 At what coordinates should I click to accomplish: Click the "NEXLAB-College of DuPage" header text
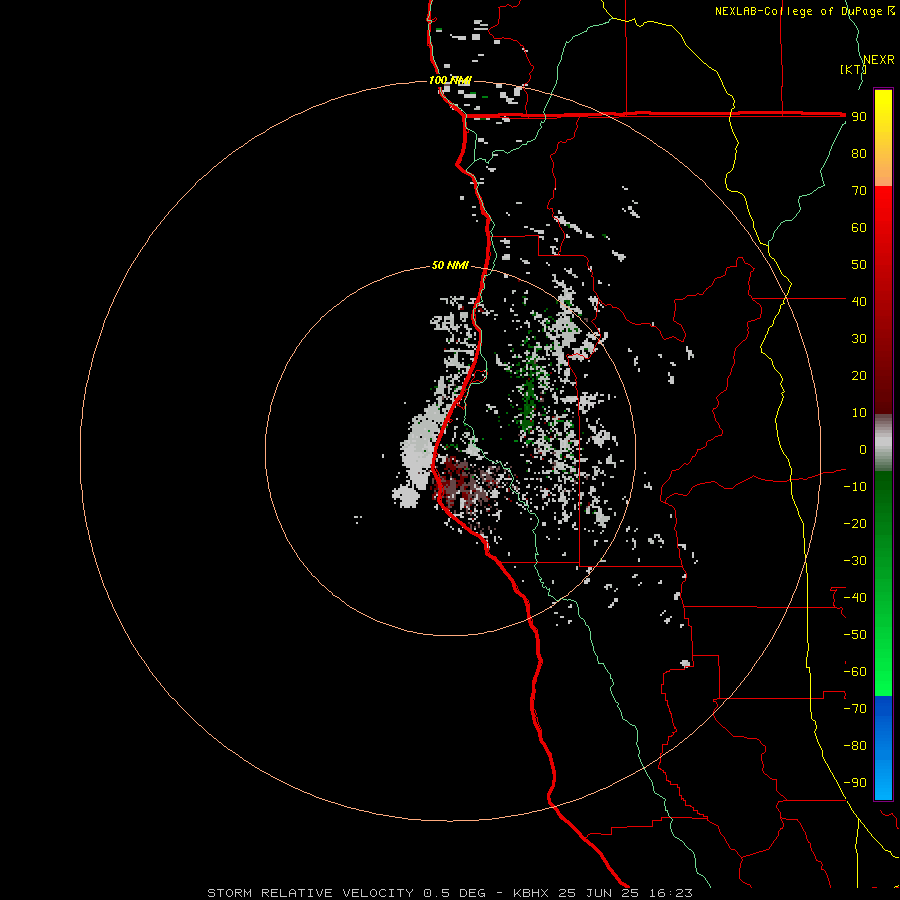coord(798,11)
